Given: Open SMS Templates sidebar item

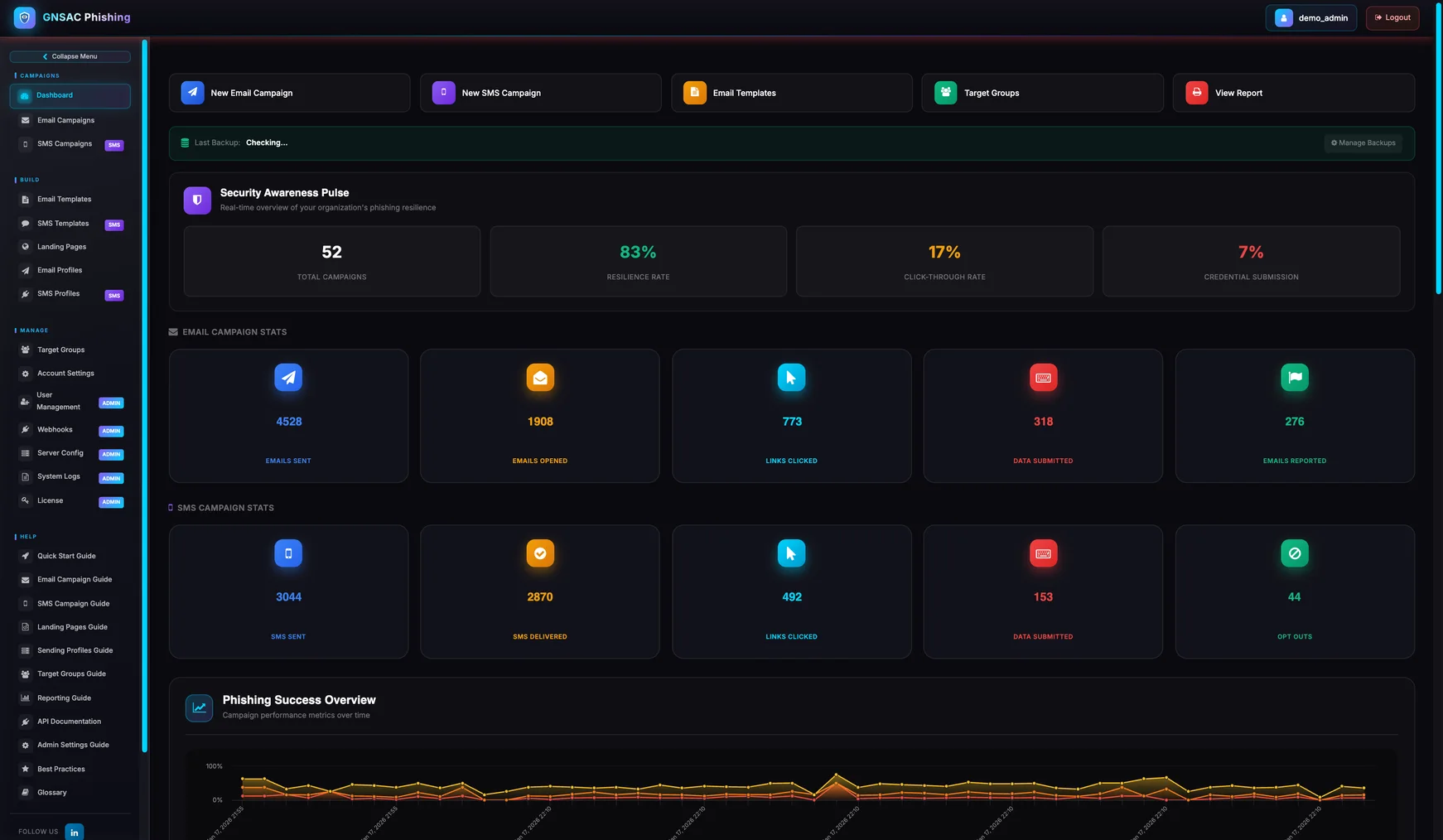Looking at the screenshot, I should tap(70, 224).
